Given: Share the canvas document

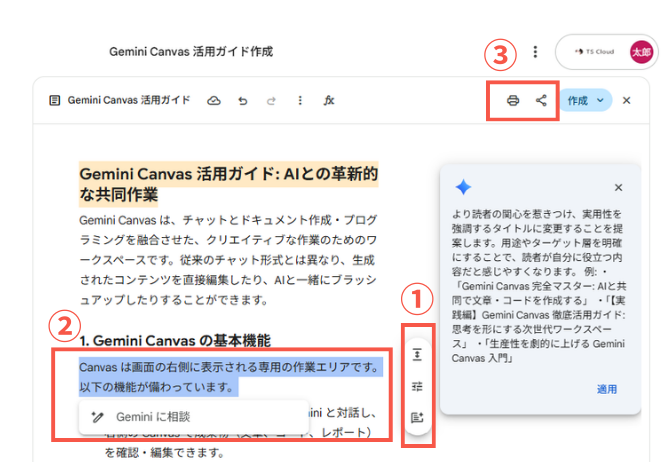Looking at the screenshot, I should (541, 101).
